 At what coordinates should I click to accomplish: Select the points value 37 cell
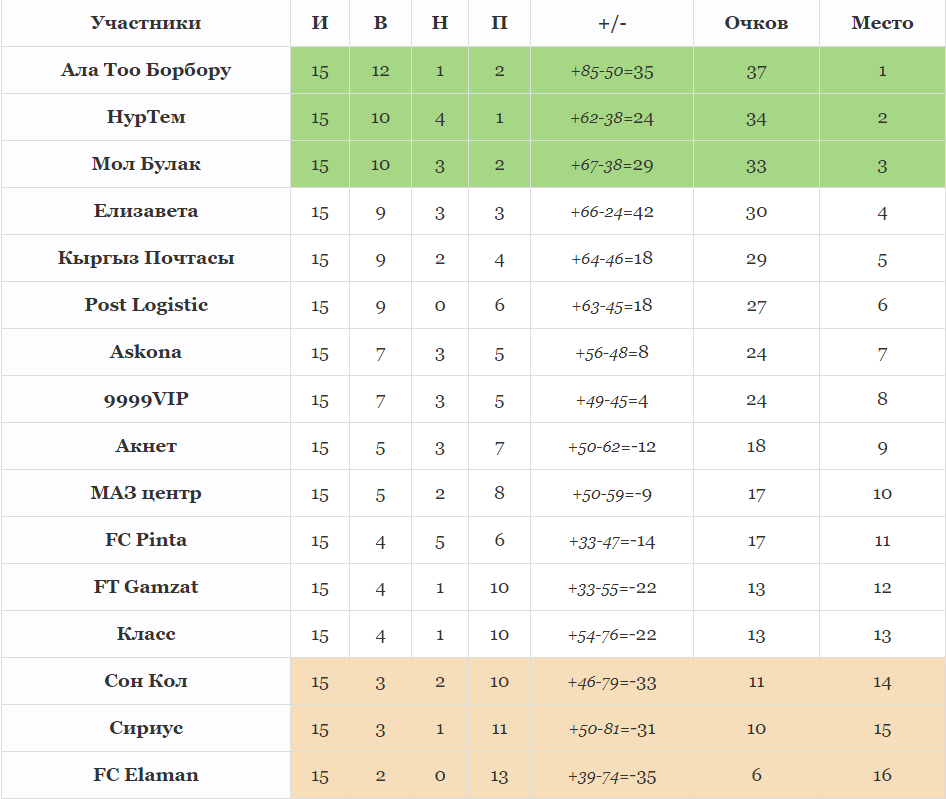point(756,72)
